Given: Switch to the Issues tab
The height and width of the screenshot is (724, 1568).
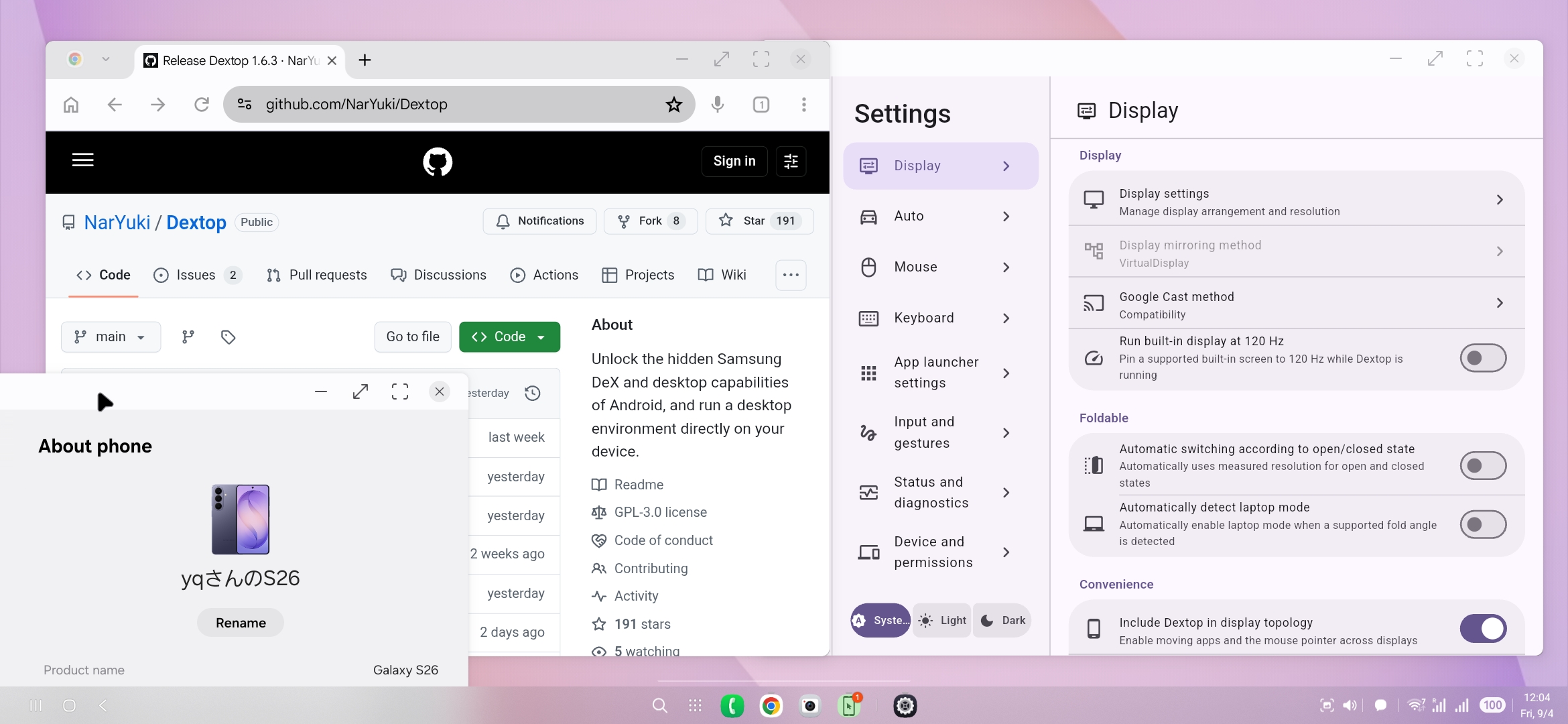Looking at the screenshot, I should pyautogui.click(x=197, y=276).
